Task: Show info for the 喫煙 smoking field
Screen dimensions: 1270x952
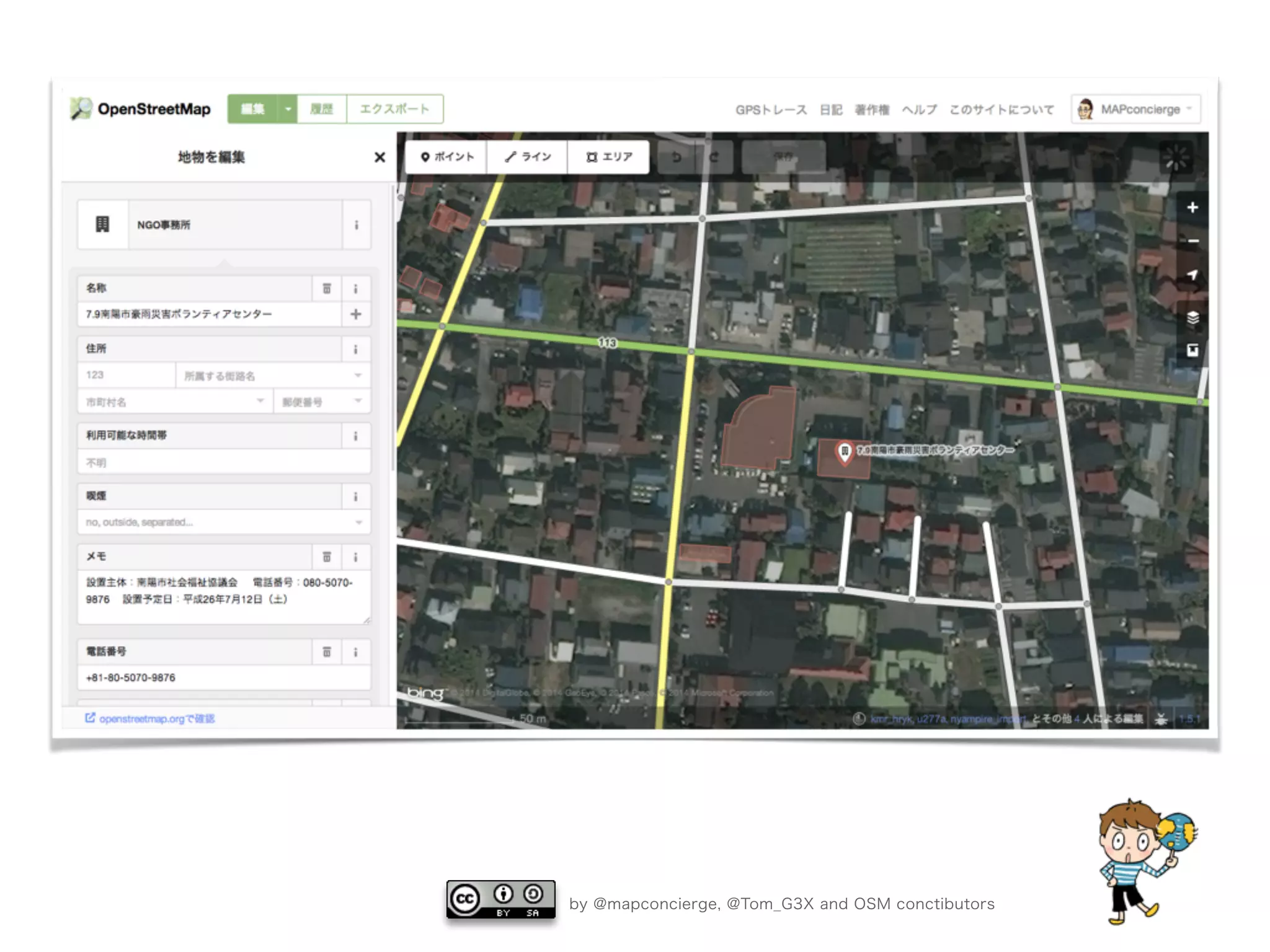Action: tap(355, 496)
